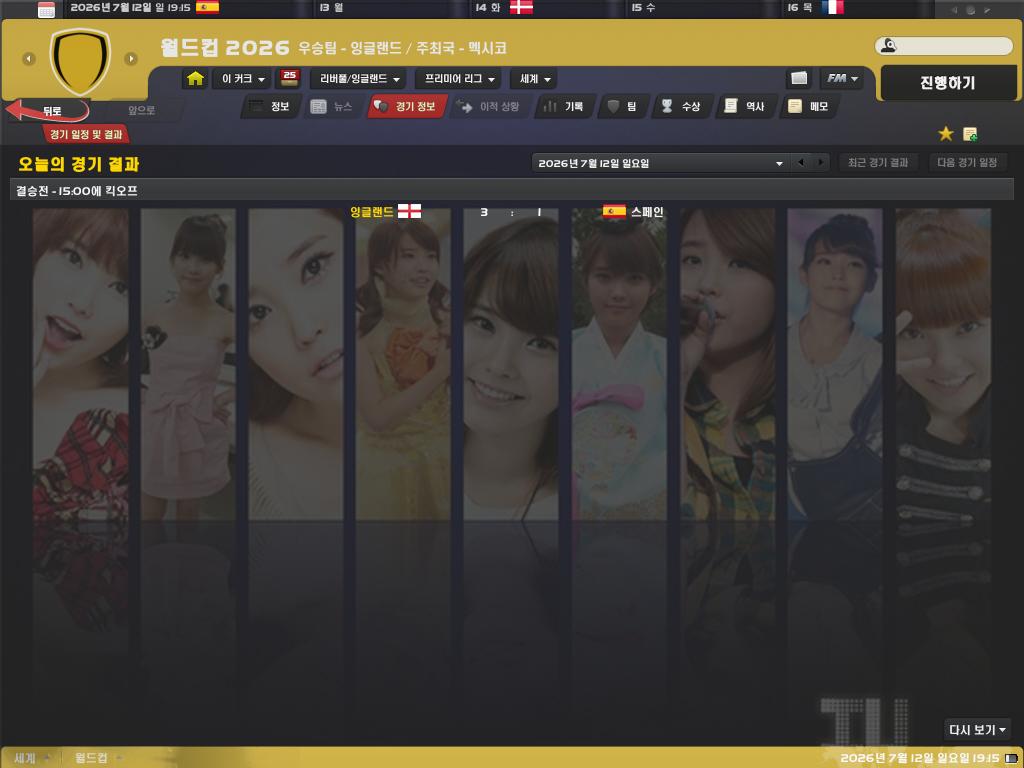Open the FM menu dropdown
Image resolution: width=1024 pixels, height=768 pixels.
(843, 79)
